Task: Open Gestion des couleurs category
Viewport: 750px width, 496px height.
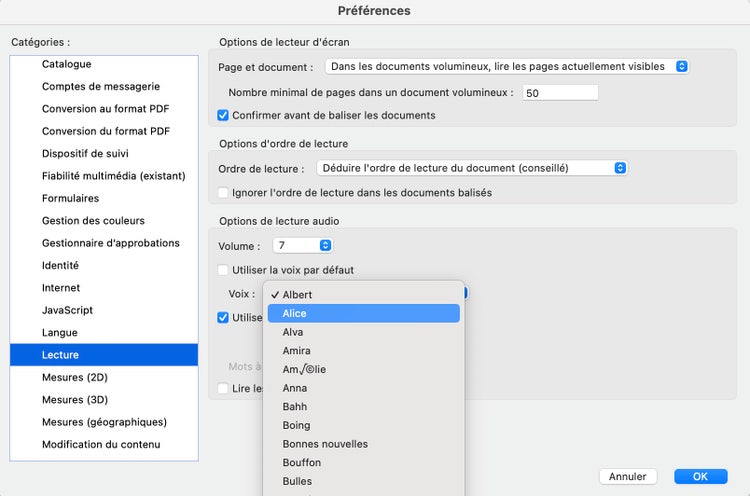Action: (x=93, y=221)
